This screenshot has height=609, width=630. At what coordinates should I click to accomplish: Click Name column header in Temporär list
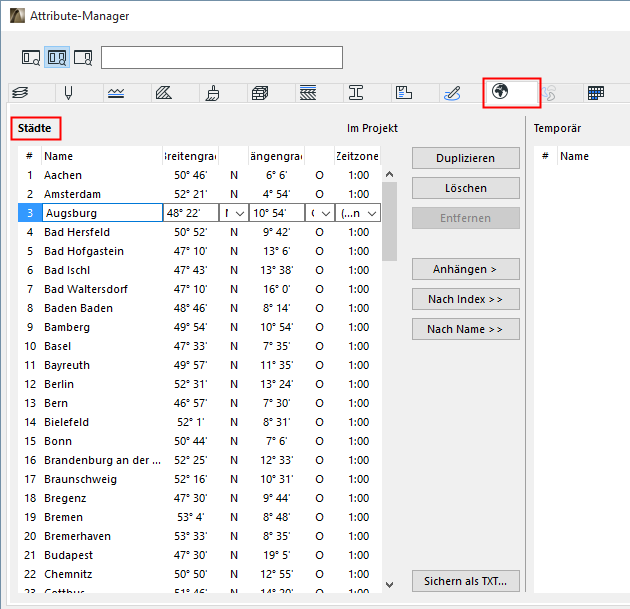click(593, 156)
